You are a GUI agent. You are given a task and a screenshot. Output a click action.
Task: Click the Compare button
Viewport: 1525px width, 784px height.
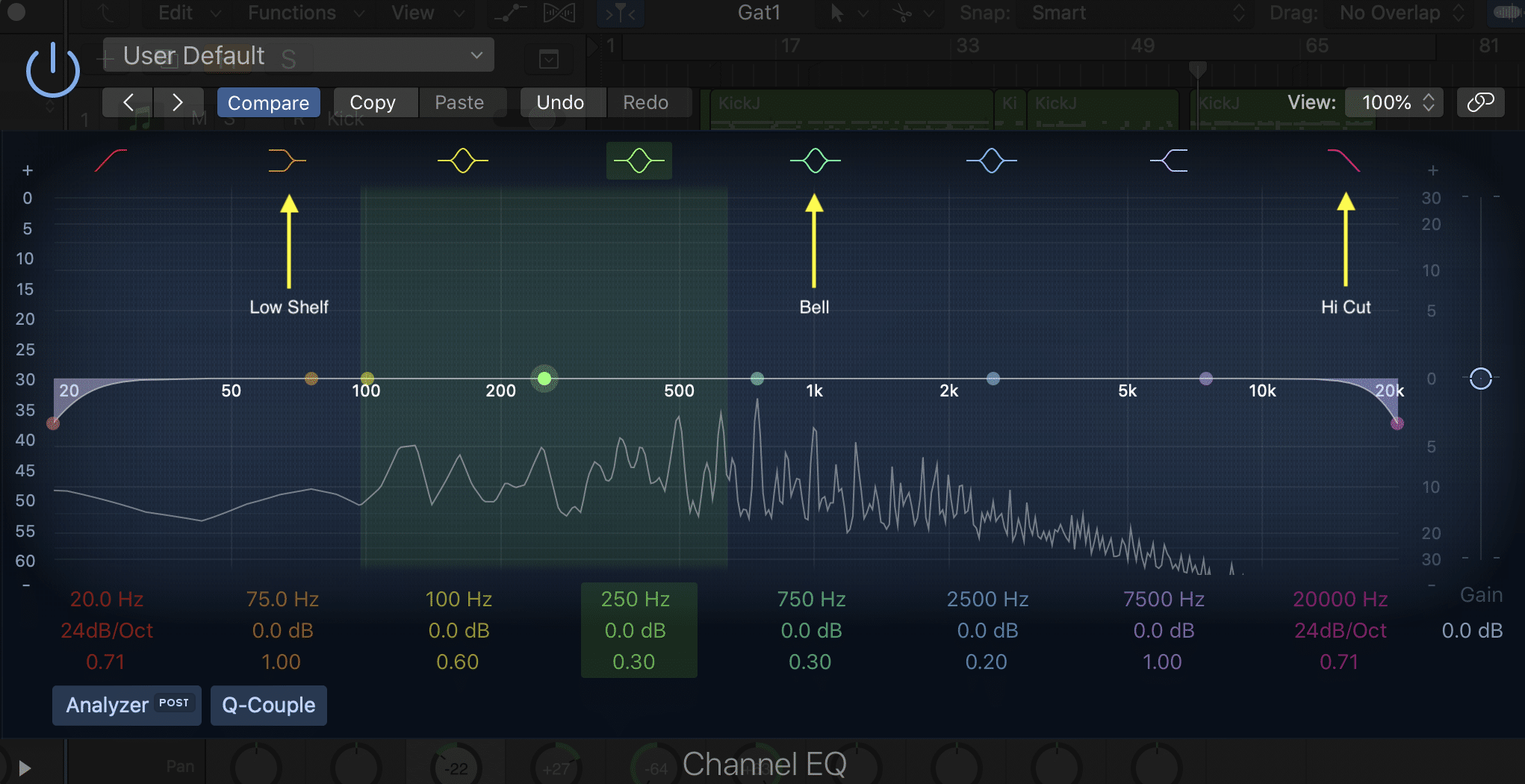tap(268, 102)
